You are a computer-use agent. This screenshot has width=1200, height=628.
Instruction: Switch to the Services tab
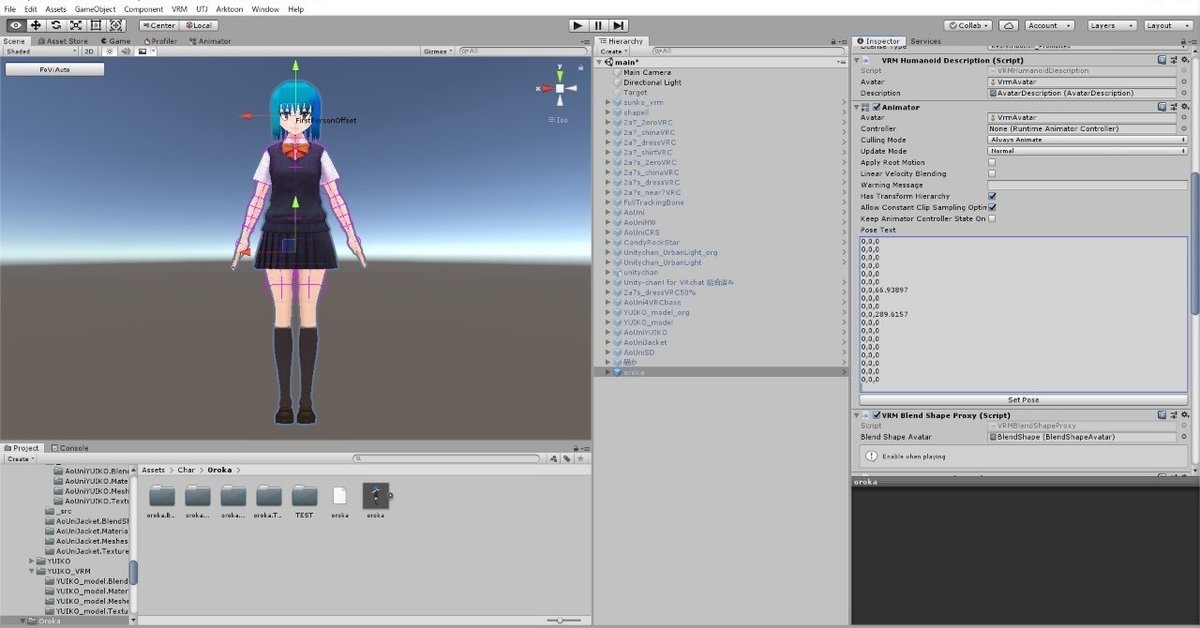click(x=925, y=41)
